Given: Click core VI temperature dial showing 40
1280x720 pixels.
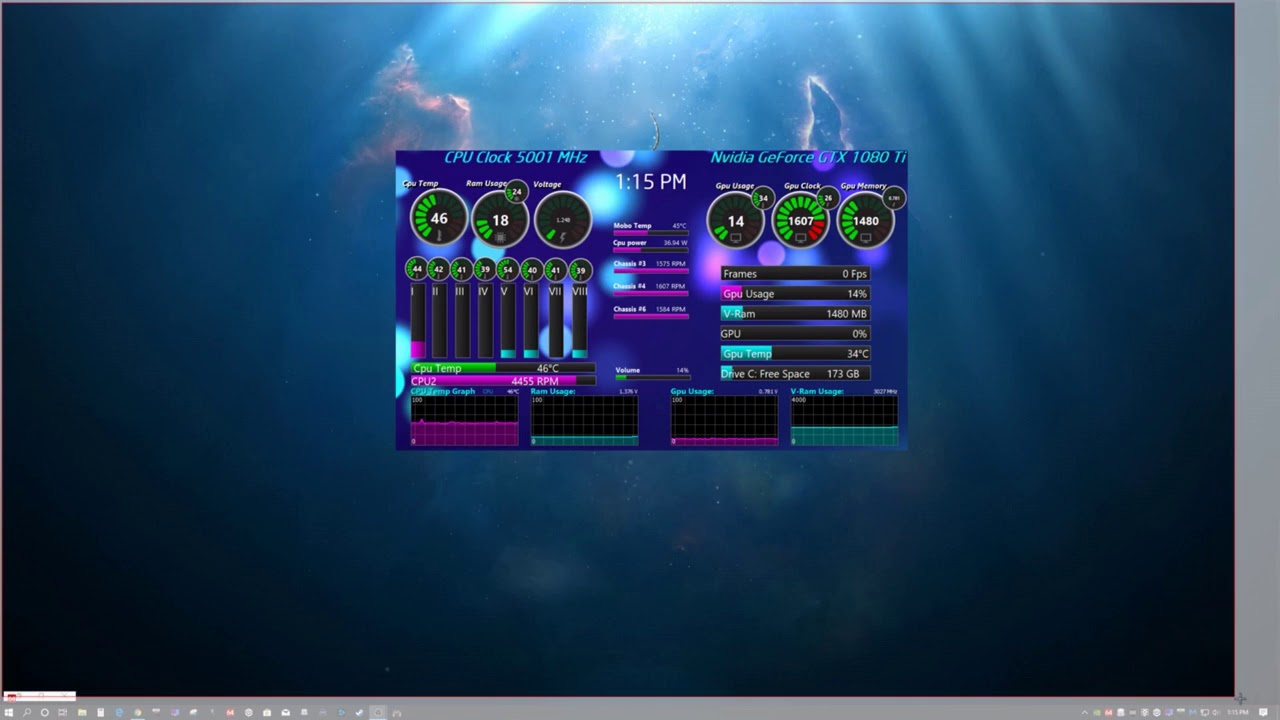Looking at the screenshot, I should tap(531, 269).
